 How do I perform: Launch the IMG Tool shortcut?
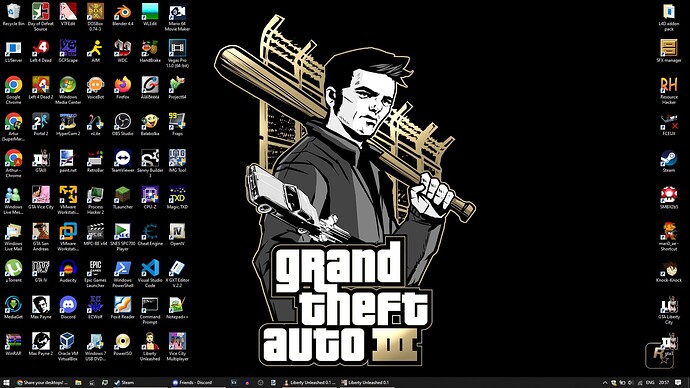tap(177, 161)
